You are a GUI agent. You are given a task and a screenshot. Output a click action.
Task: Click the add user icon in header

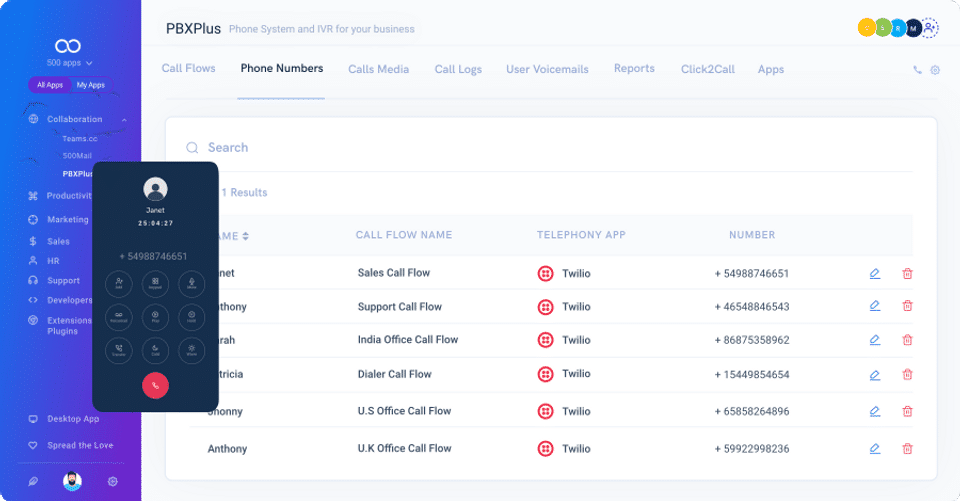tap(930, 28)
